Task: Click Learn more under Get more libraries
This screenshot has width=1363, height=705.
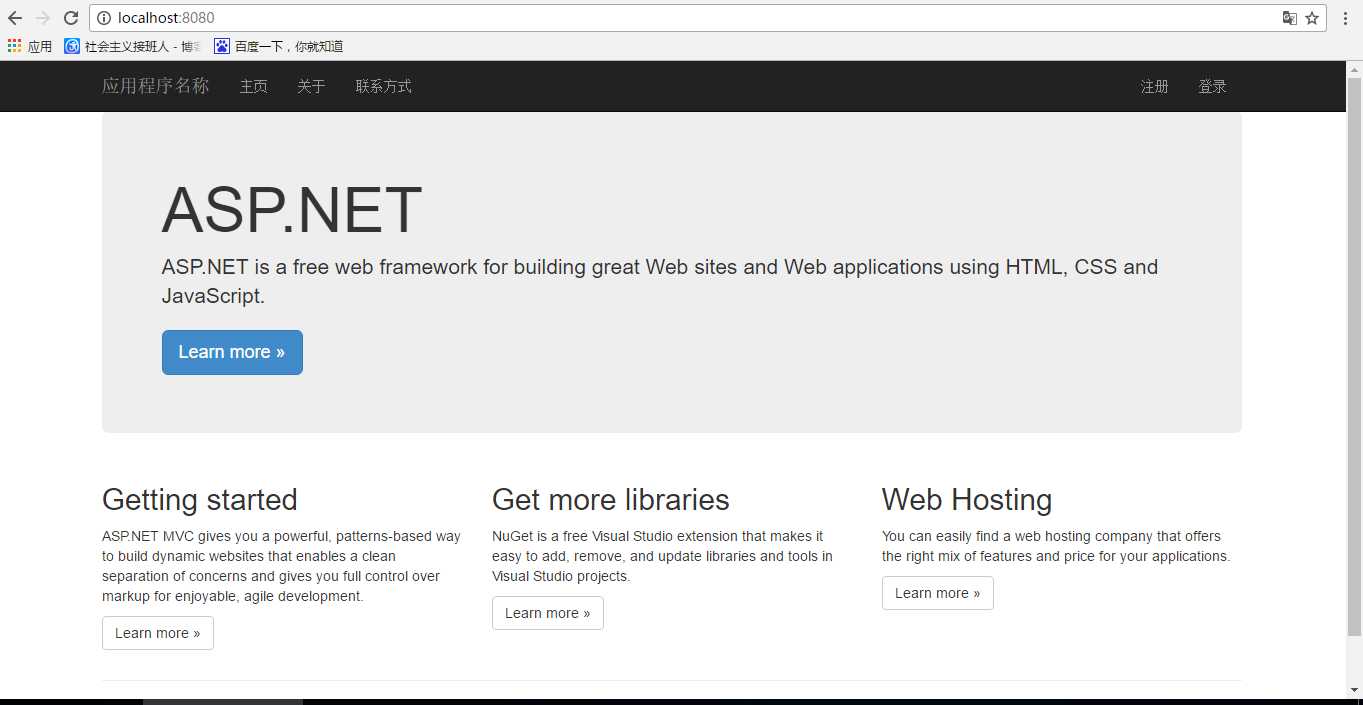Action: (x=548, y=613)
